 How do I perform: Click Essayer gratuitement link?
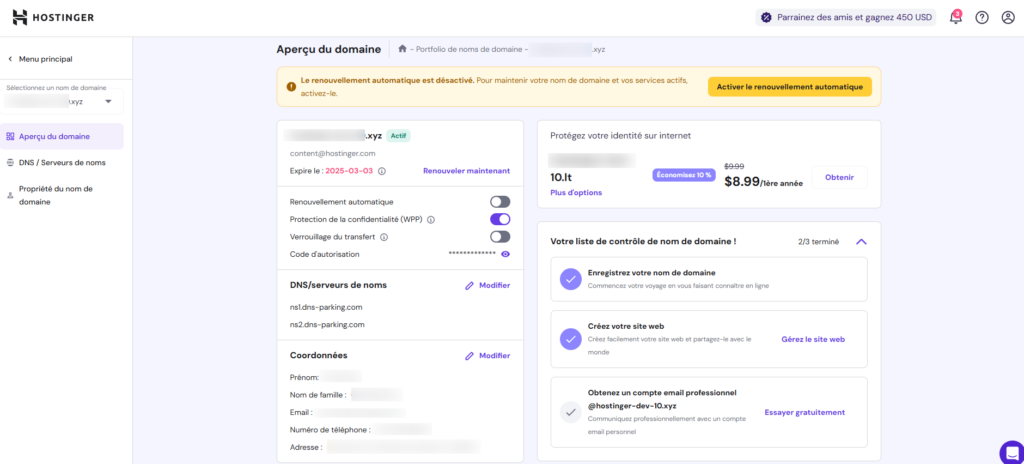[805, 412]
